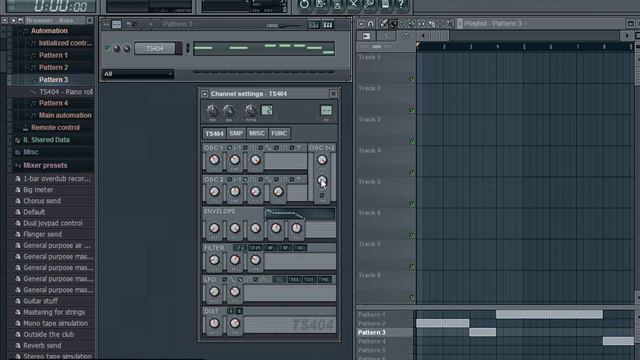Click the playhead marker at Playlist timeline start

pos(418,45)
